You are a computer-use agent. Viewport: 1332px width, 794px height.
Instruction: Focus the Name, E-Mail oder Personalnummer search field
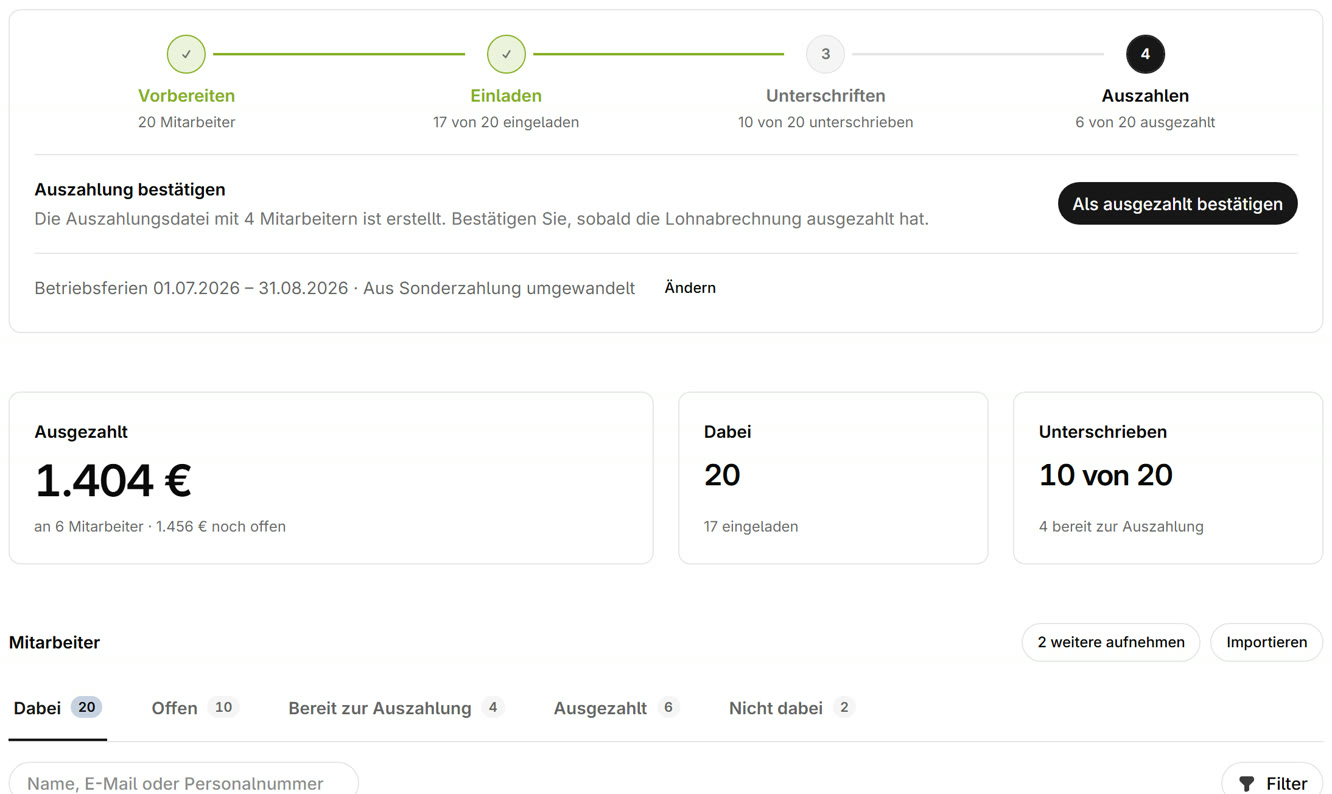(x=184, y=783)
